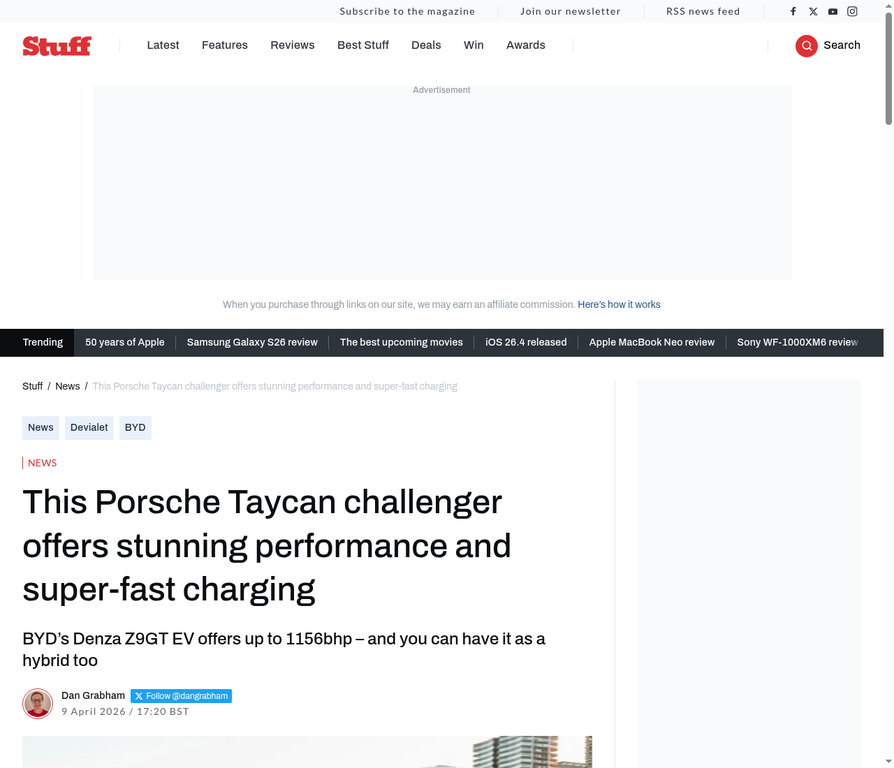Select the BYD tag chip
Viewport: 894px width, 768px height.
[x=135, y=428]
